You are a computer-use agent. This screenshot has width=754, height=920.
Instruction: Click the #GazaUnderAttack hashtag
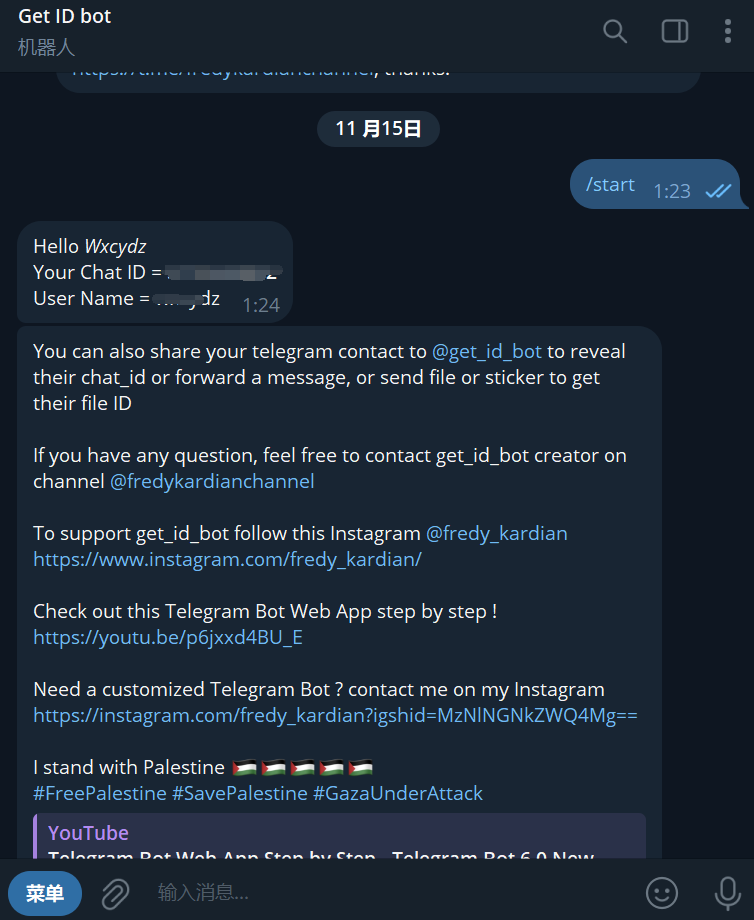coord(398,794)
